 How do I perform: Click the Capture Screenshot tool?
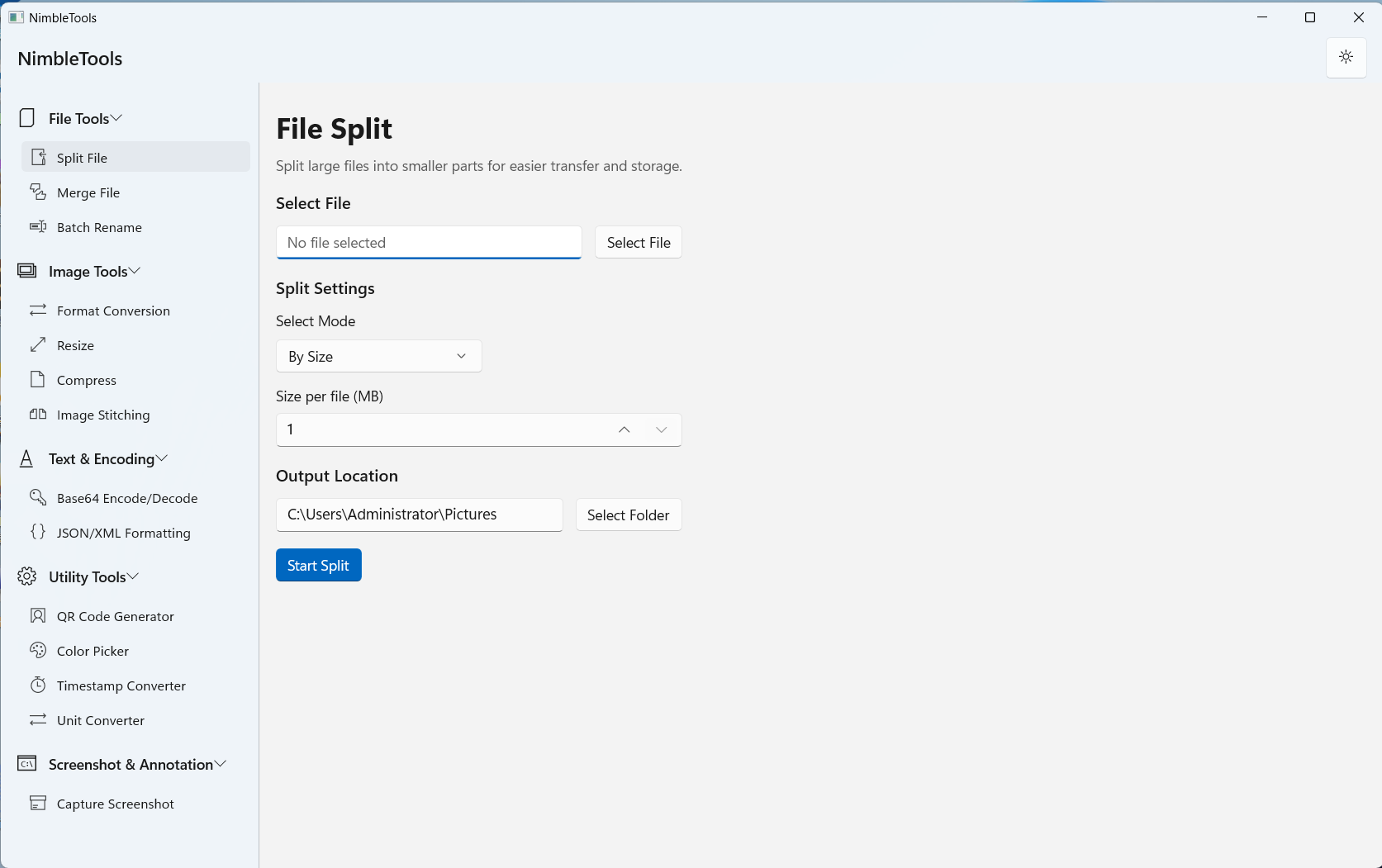pos(115,804)
